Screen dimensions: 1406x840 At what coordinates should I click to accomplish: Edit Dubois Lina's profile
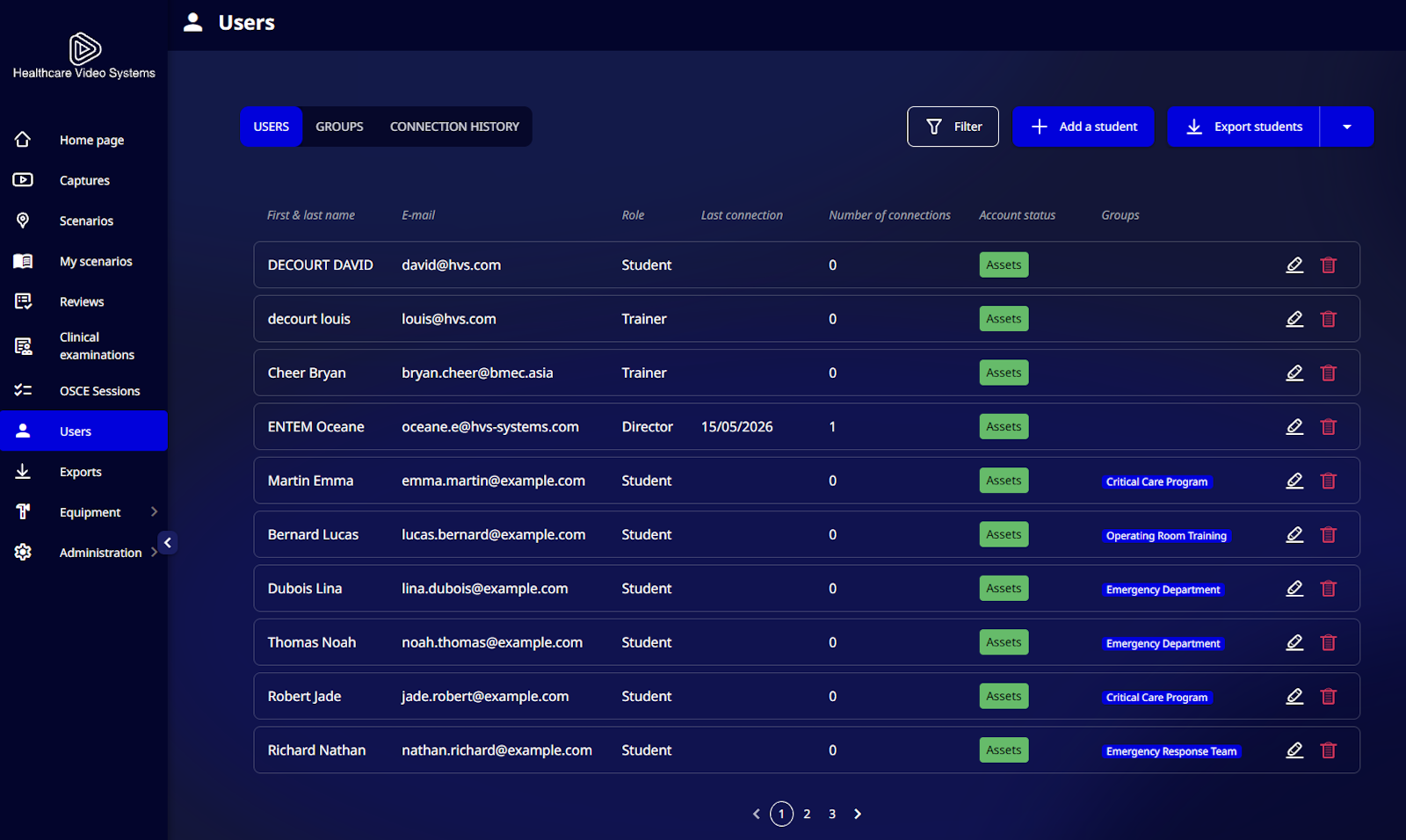(x=1294, y=589)
